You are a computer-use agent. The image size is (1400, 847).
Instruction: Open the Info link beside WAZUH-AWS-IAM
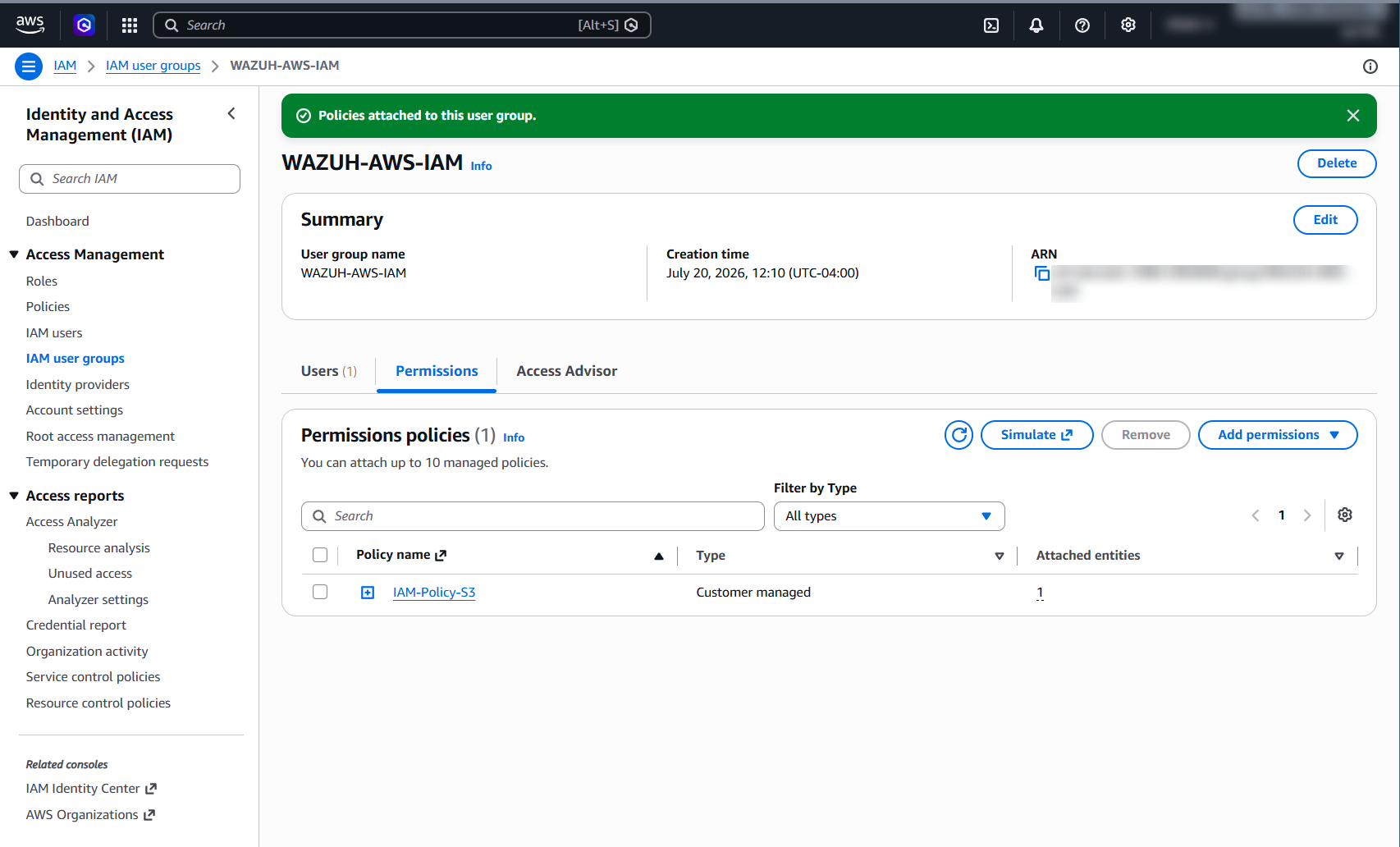point(482,166)
